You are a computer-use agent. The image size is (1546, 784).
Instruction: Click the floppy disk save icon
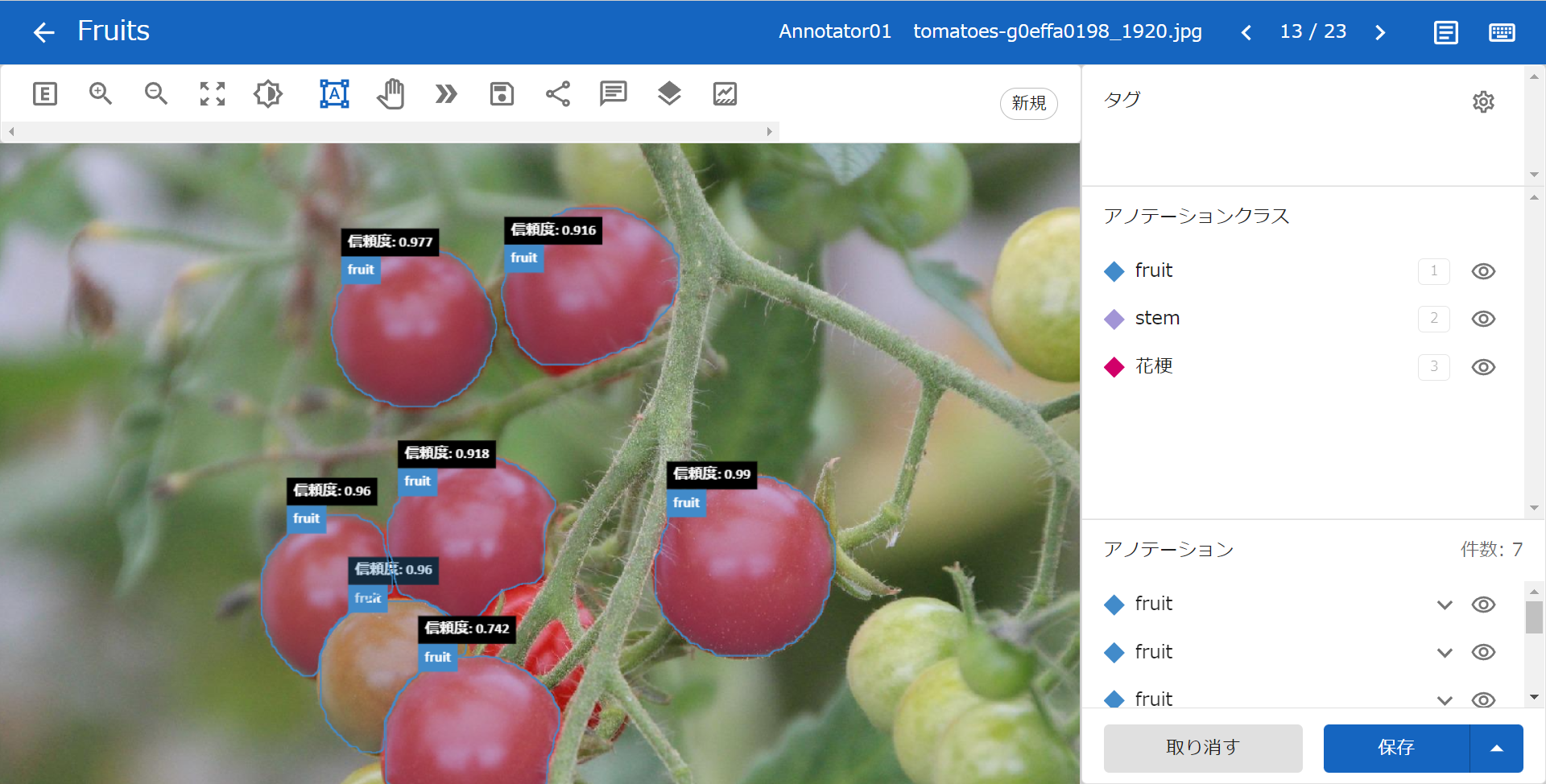pos(502,94)
